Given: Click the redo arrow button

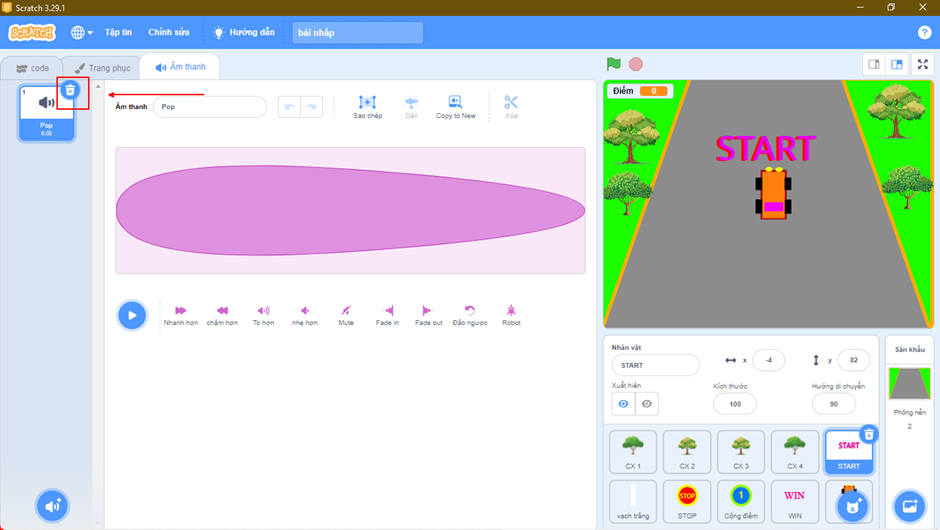Looking at the screenshot, I should point(312,107).
